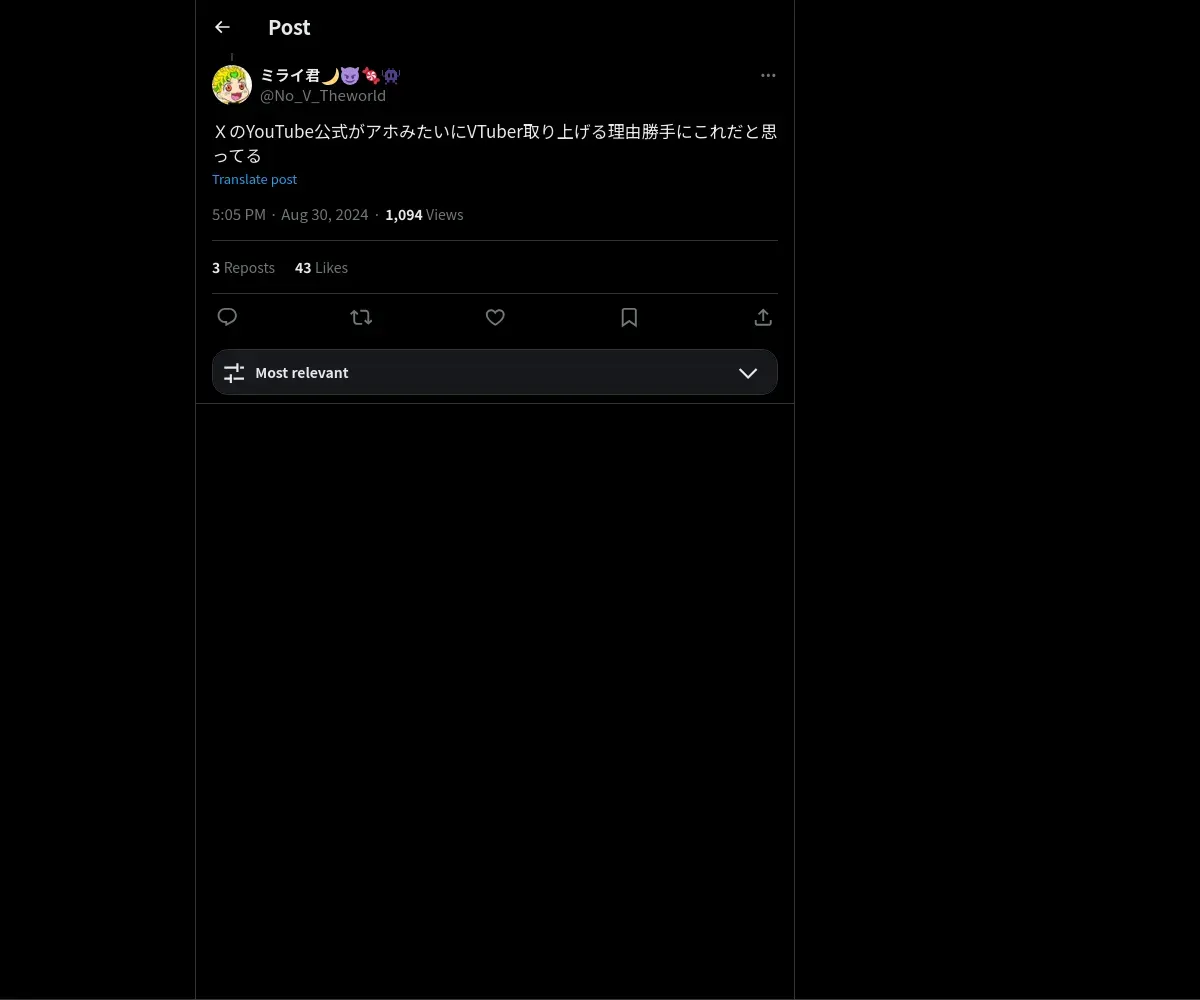Click the reply speech bubble icon
This screenshot has height=1000, width=1200.
227,317
